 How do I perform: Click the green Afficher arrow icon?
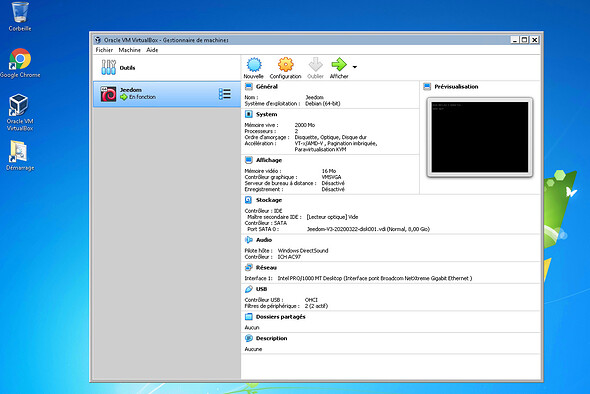click(x=339, y=64)
